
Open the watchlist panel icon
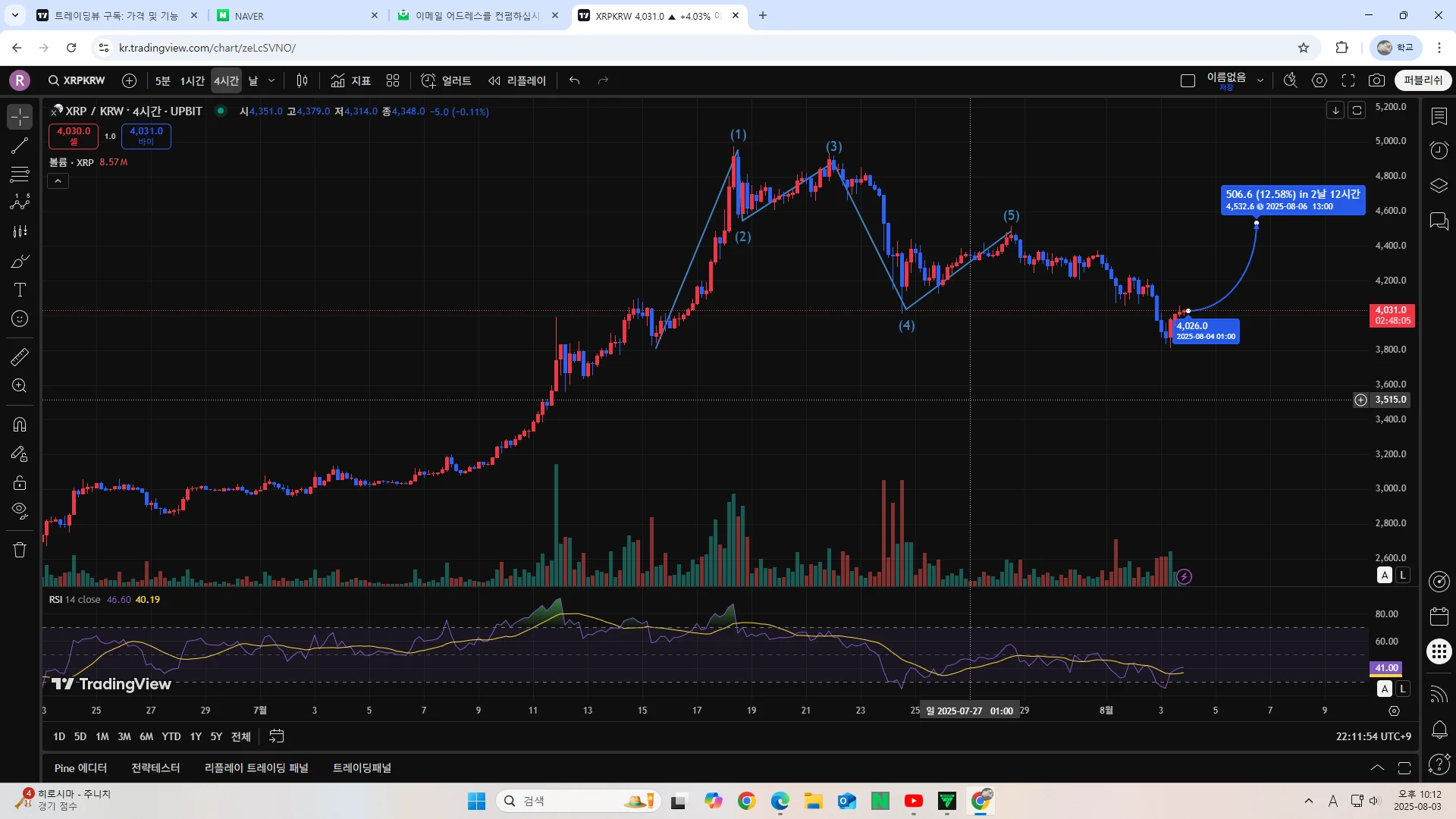[x=1439, y=116]
